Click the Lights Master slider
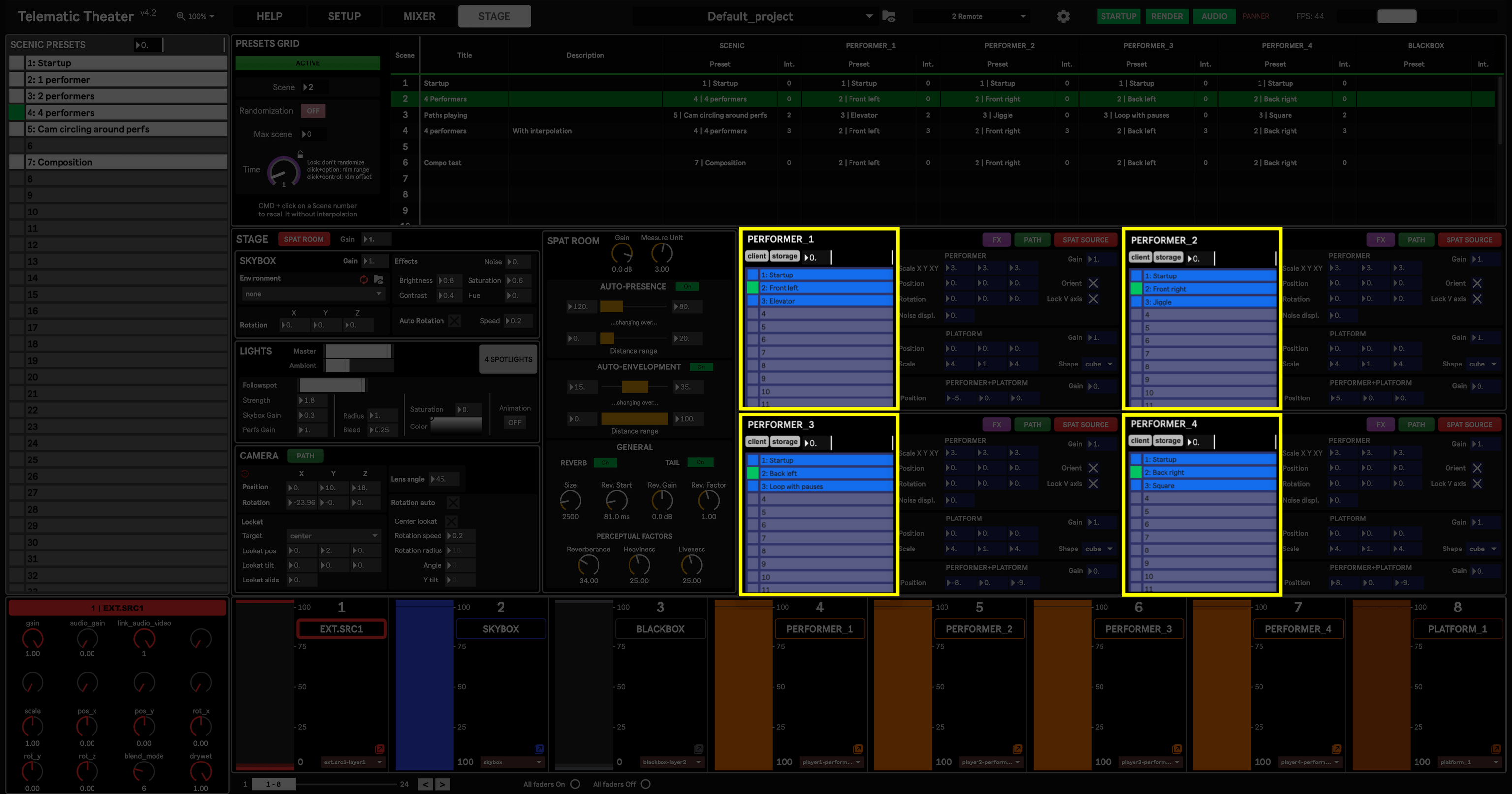Viewport: 1512px width, 794px height. click(x=359, y=351)
